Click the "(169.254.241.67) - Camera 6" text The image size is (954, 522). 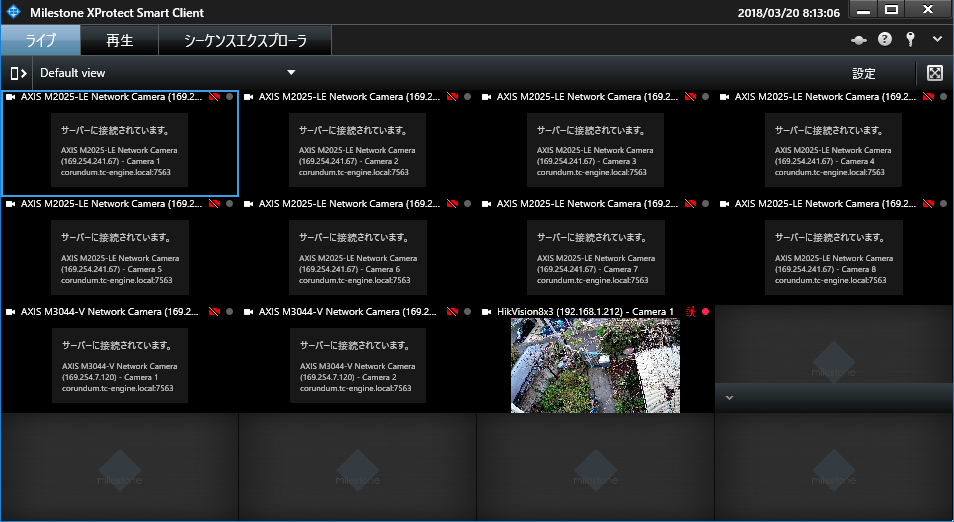click(349, 270)
